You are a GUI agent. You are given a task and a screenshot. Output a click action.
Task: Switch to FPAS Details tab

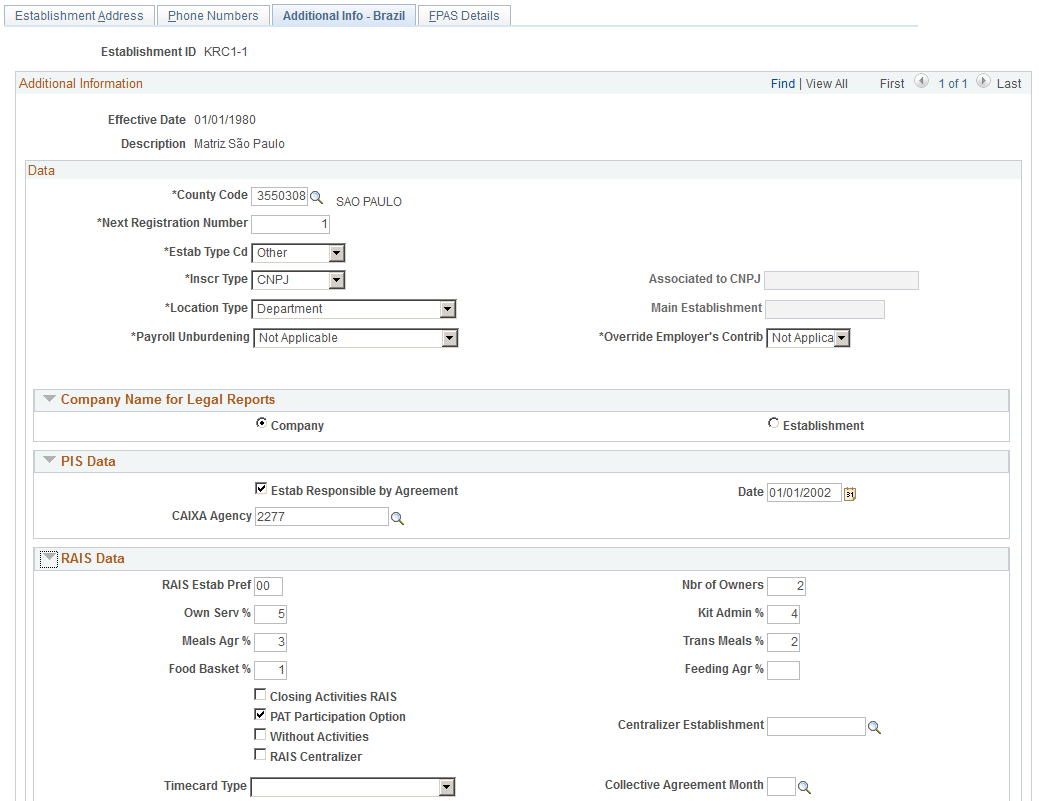point(464,15)
